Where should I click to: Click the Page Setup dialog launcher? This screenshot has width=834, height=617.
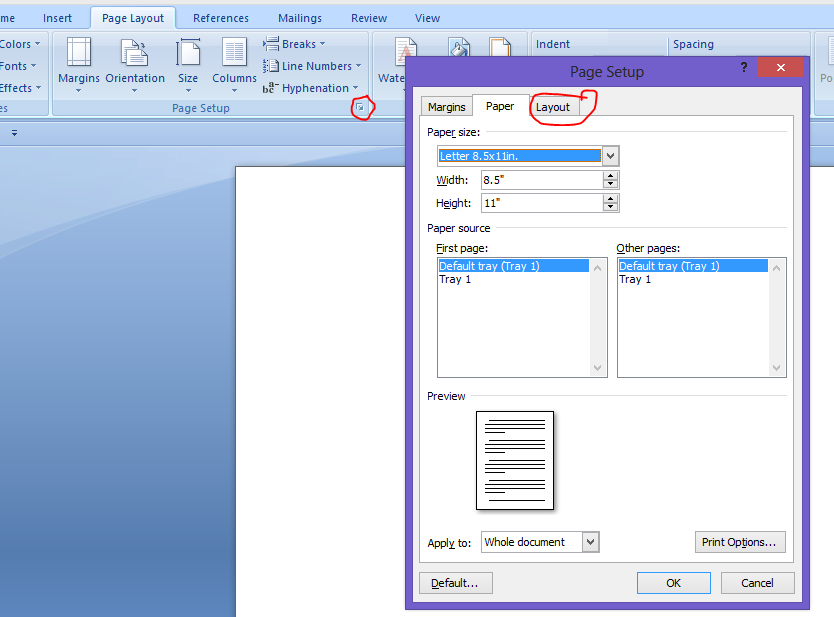361,107
